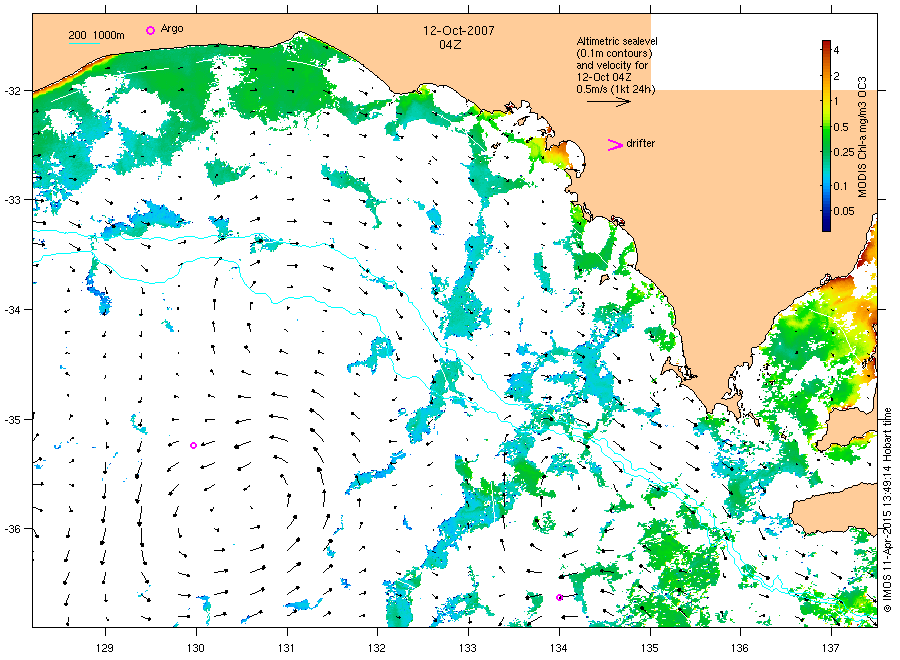Click the 'drifter' legend label

click(641, 143)
